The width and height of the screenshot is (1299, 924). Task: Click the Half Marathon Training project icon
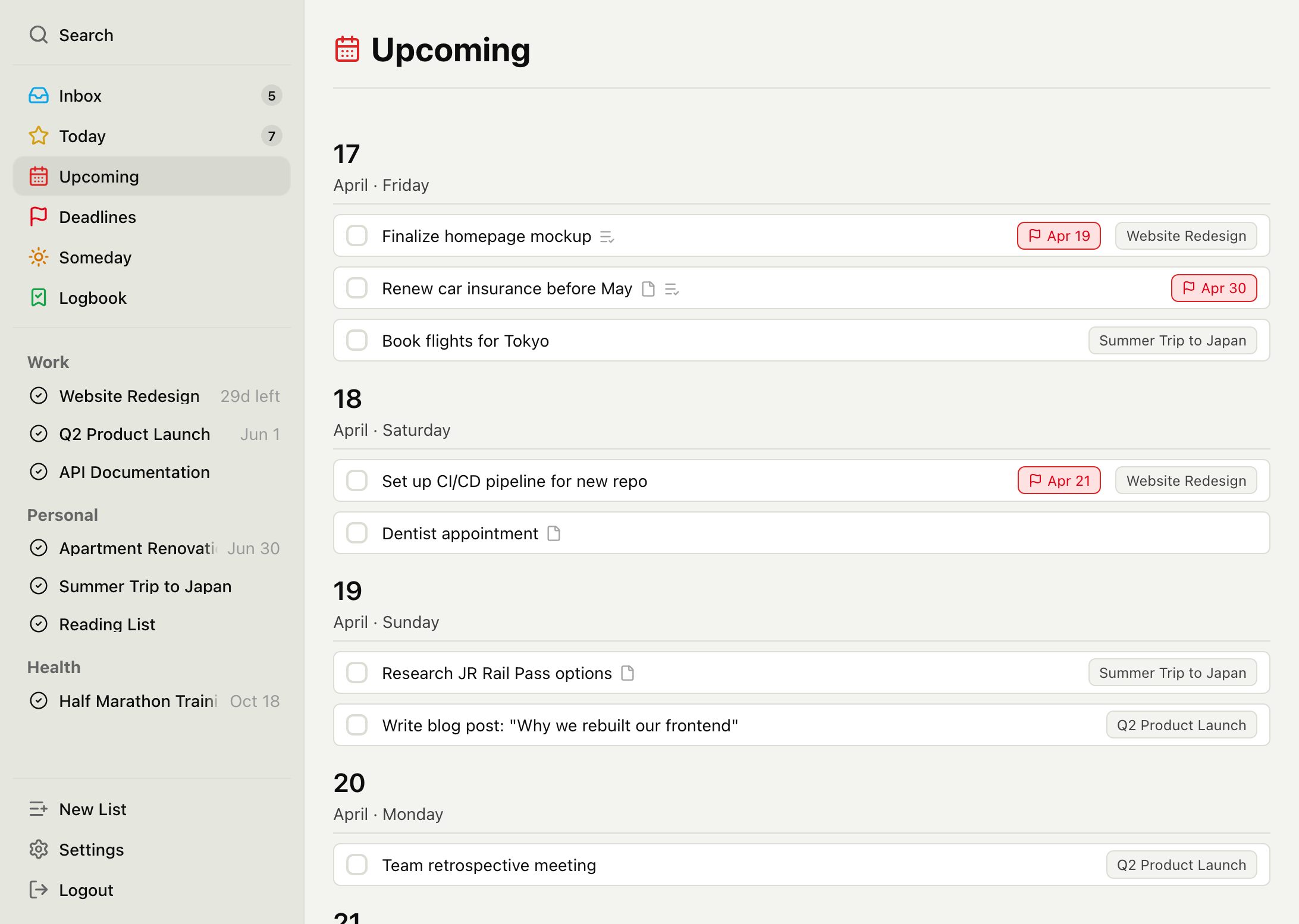(x=39, y=701)
